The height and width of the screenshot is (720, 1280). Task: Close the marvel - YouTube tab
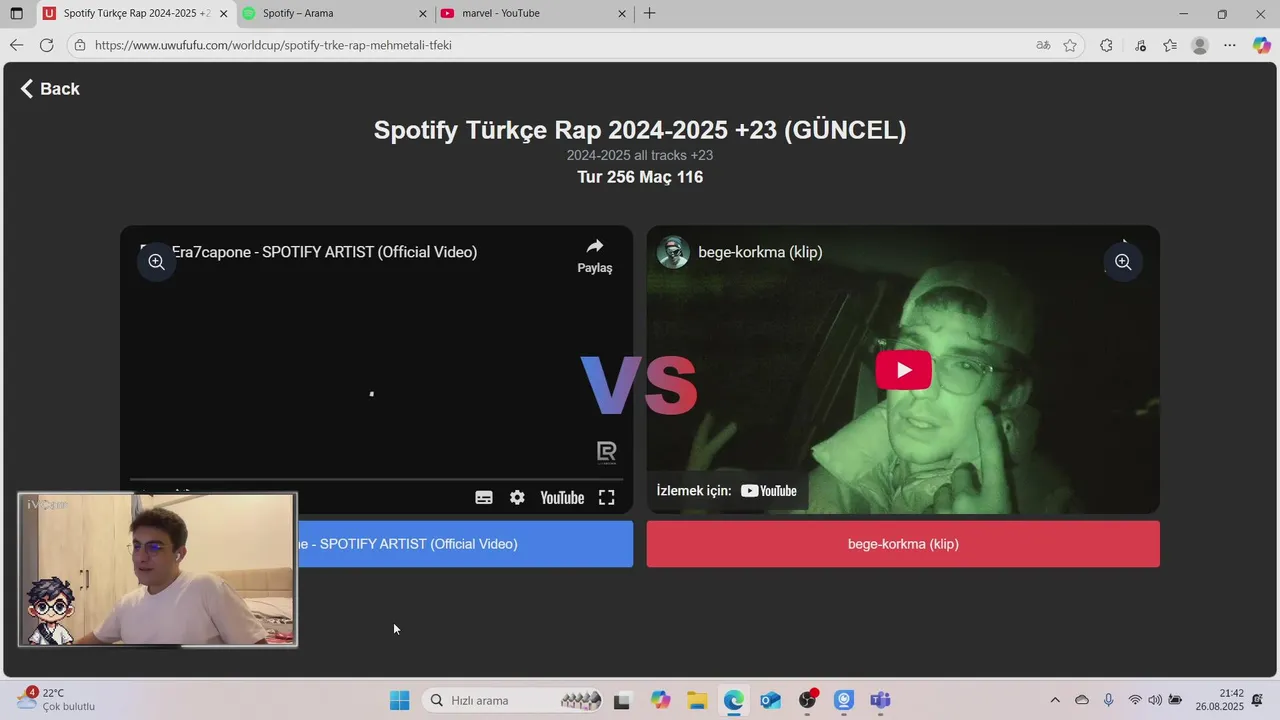click(x=622, y=14)
